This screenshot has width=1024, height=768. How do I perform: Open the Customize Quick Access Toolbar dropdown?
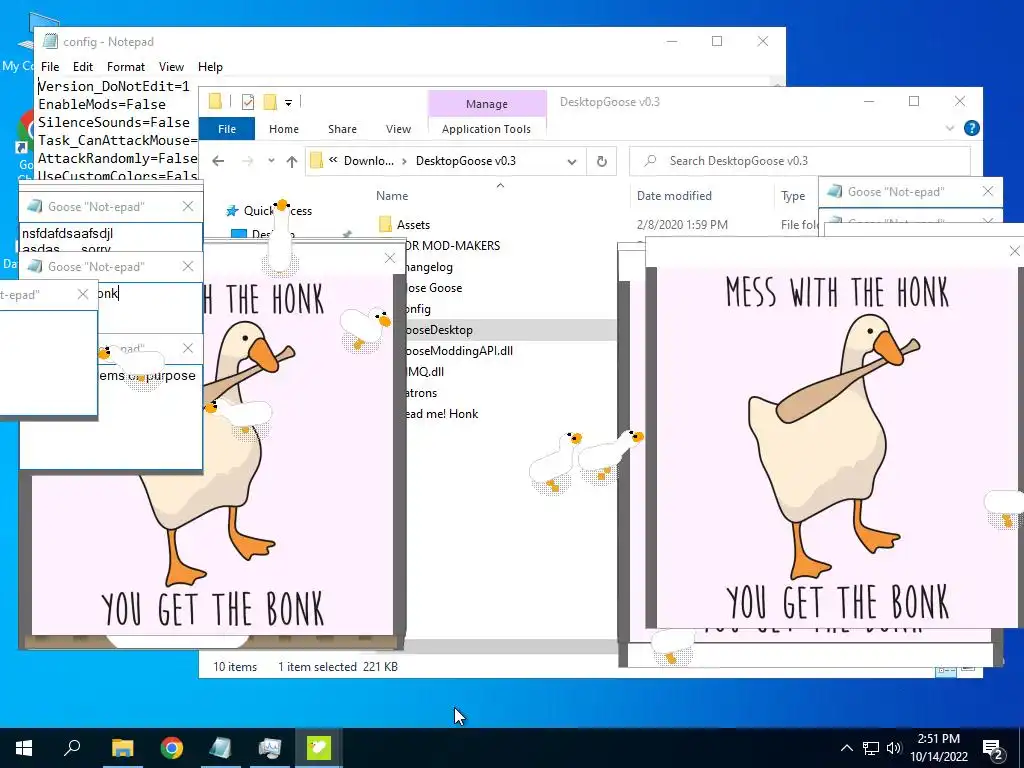tap(288, 103)
